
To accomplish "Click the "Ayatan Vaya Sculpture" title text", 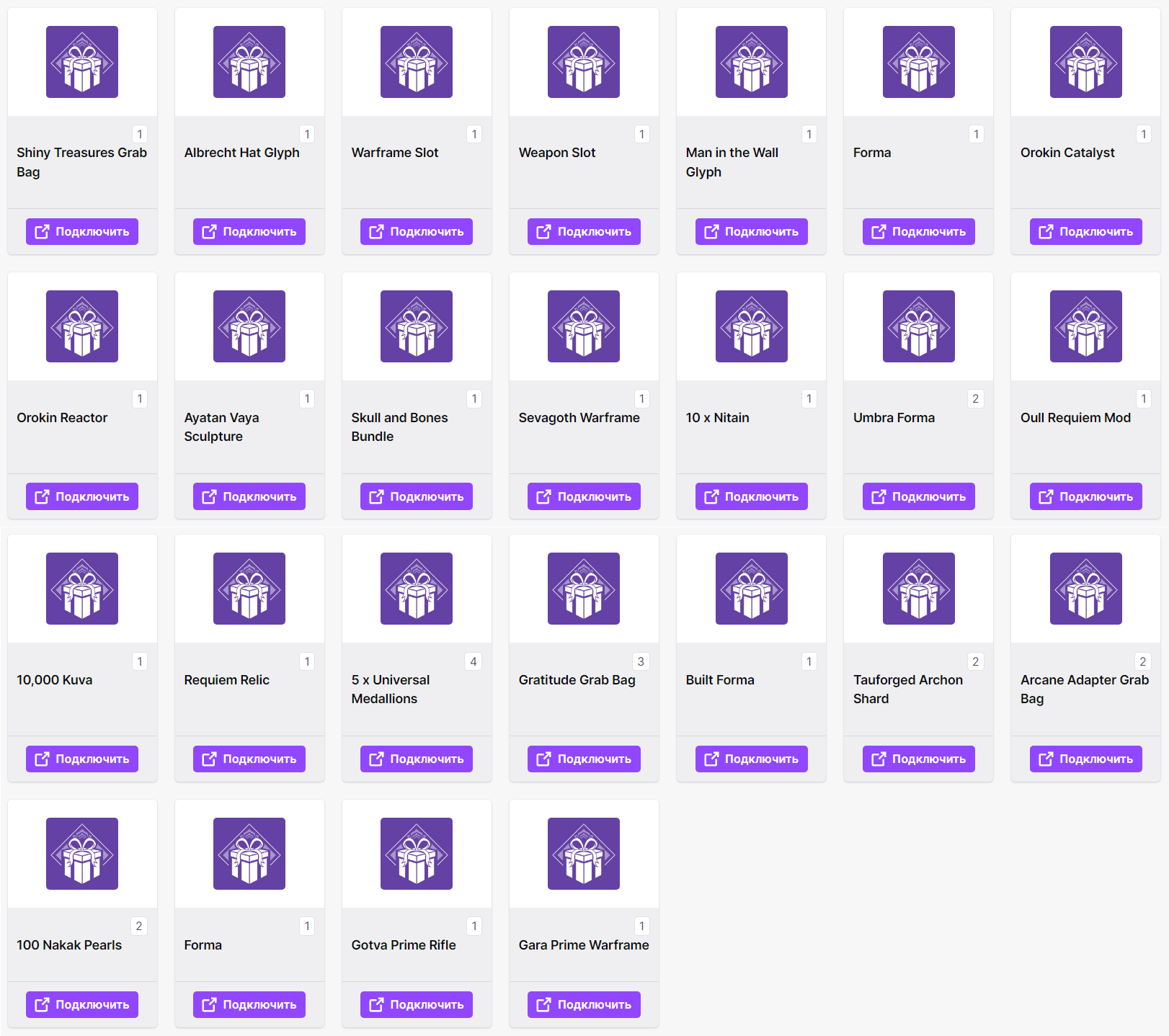I will click(221, 427).
